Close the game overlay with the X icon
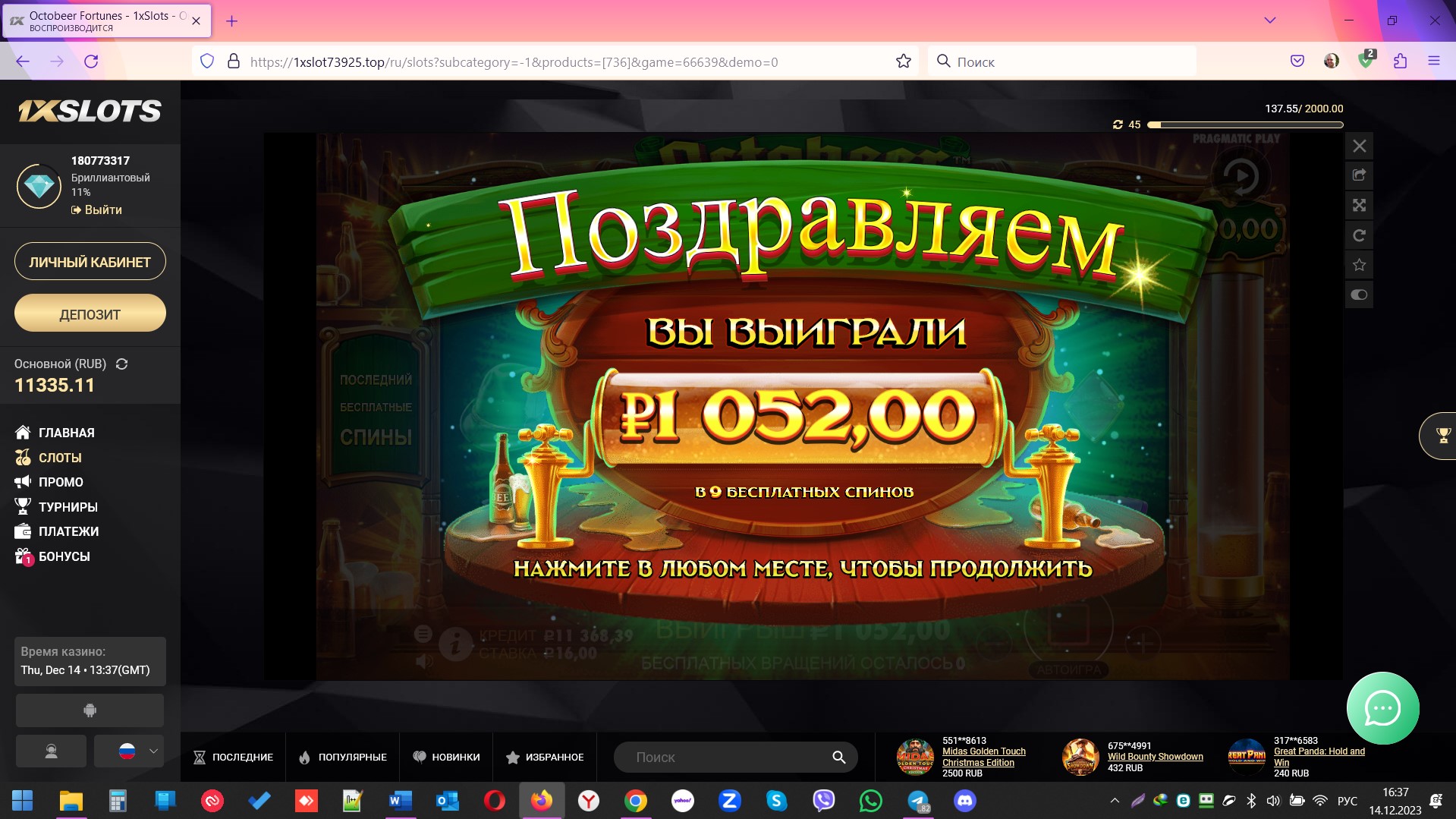 coord(1359,146)
